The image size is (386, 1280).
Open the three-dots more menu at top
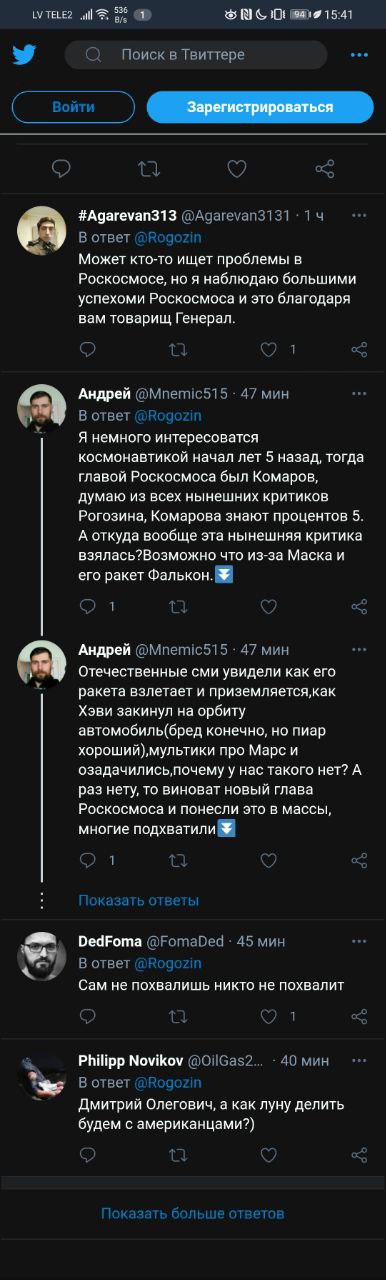[x=359, y=55]
